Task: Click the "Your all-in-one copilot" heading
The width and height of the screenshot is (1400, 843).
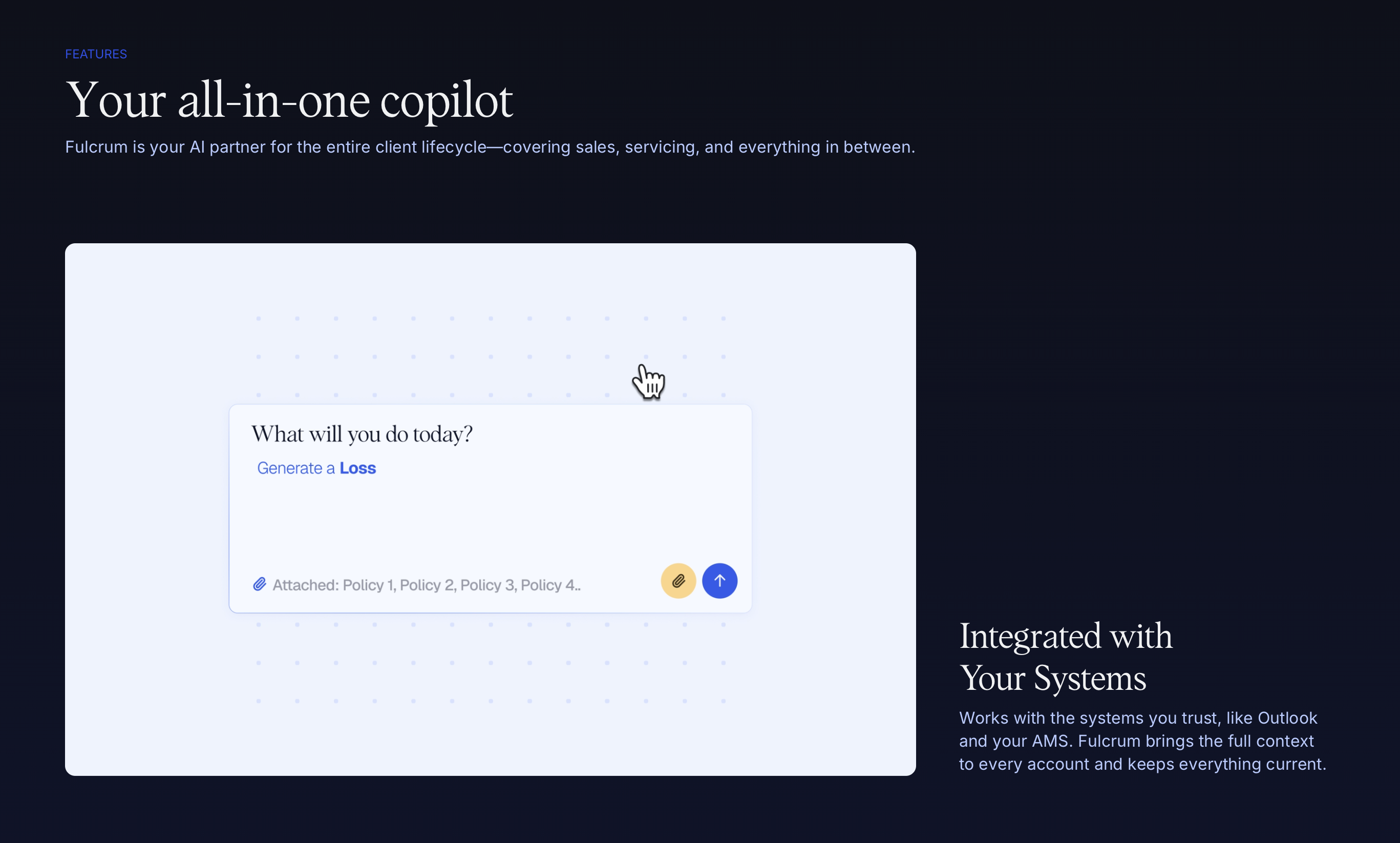Action: [289, 100]
